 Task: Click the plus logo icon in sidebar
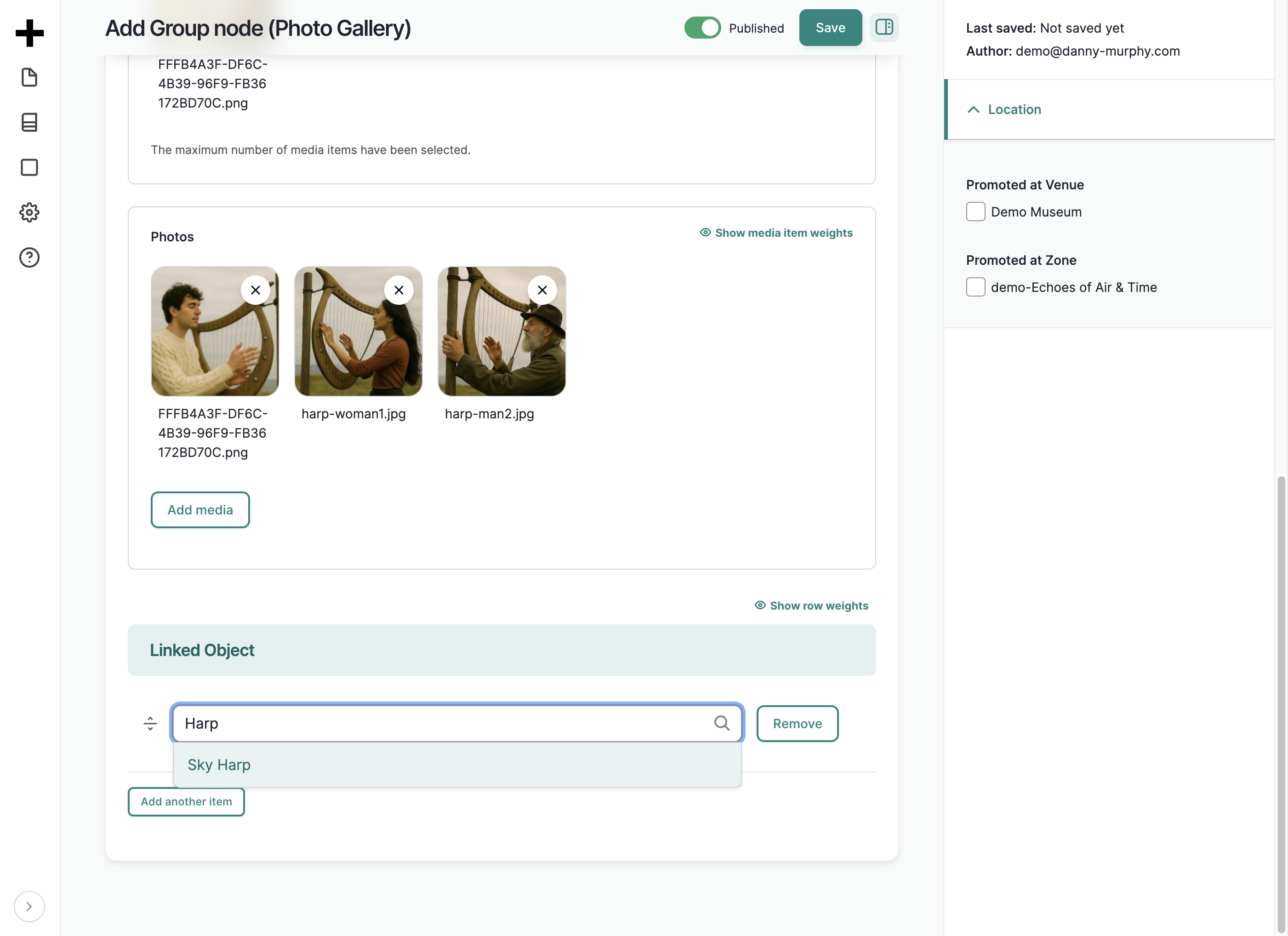tap(29, 33)
